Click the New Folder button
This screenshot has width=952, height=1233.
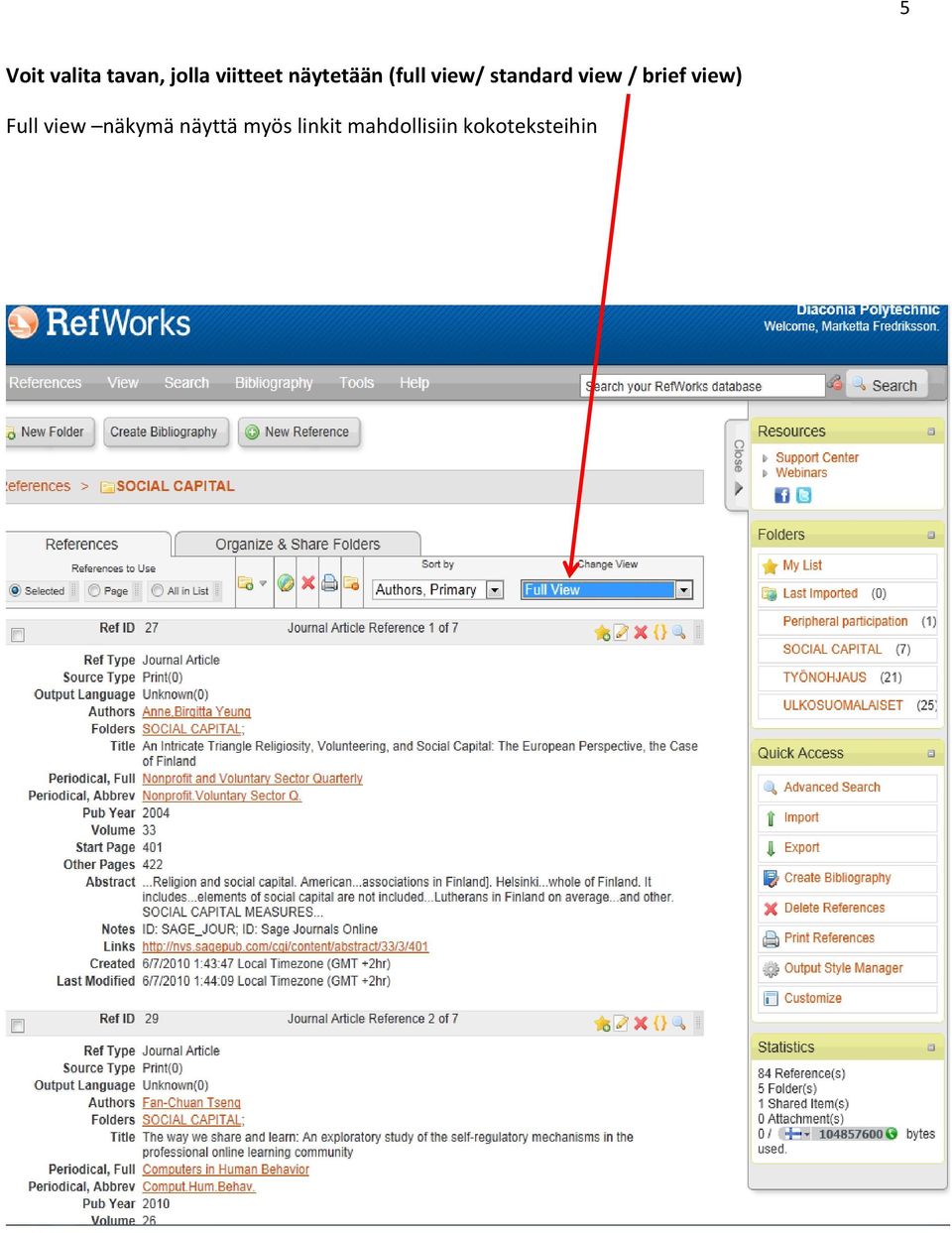pyautogui.click(x=50, y=432)
